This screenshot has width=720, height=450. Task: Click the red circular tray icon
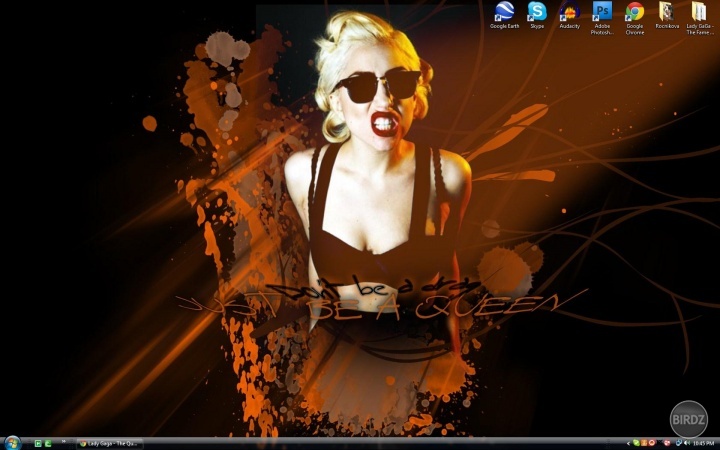tap(652, 443)
